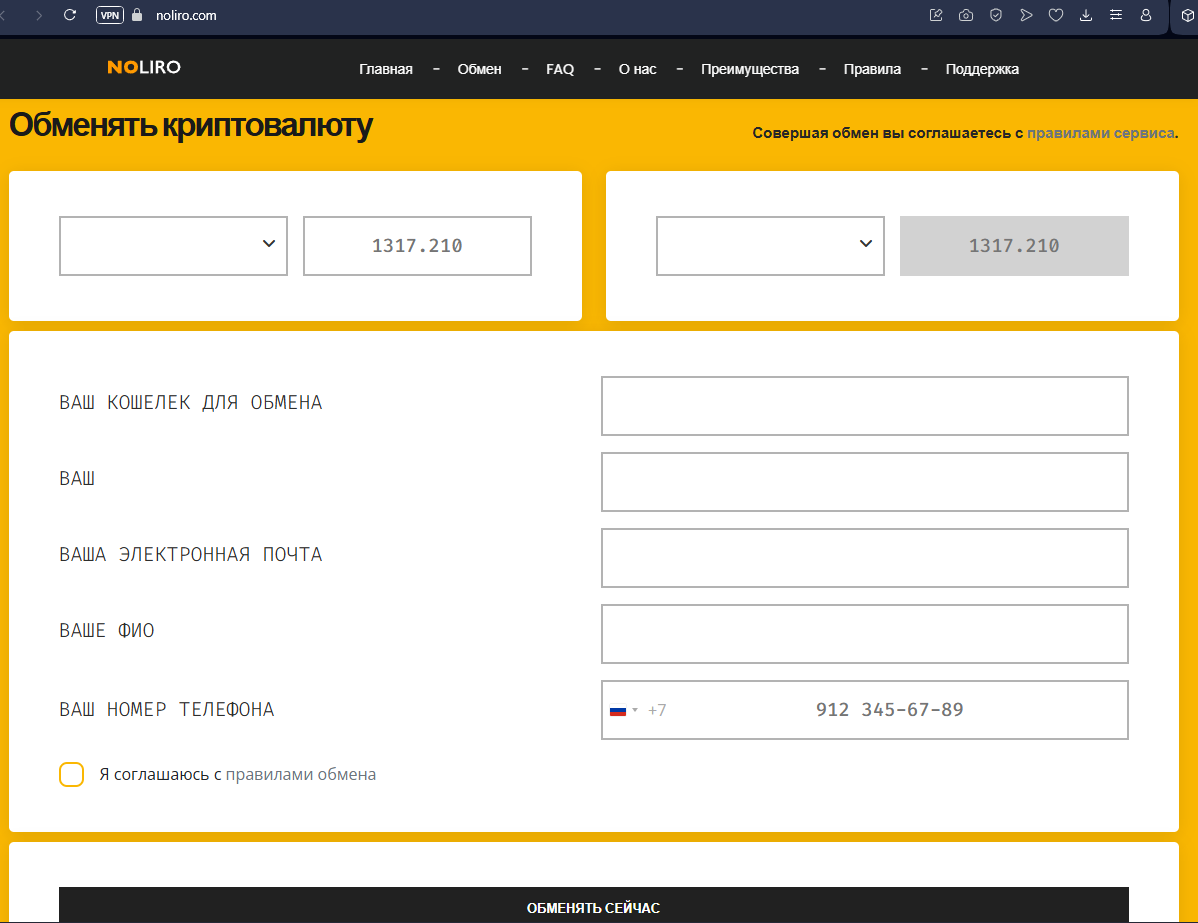The image size is (1198, 923).
Task: Click the edit/annotate icon in the toolbar
Action: pos(936,15)
